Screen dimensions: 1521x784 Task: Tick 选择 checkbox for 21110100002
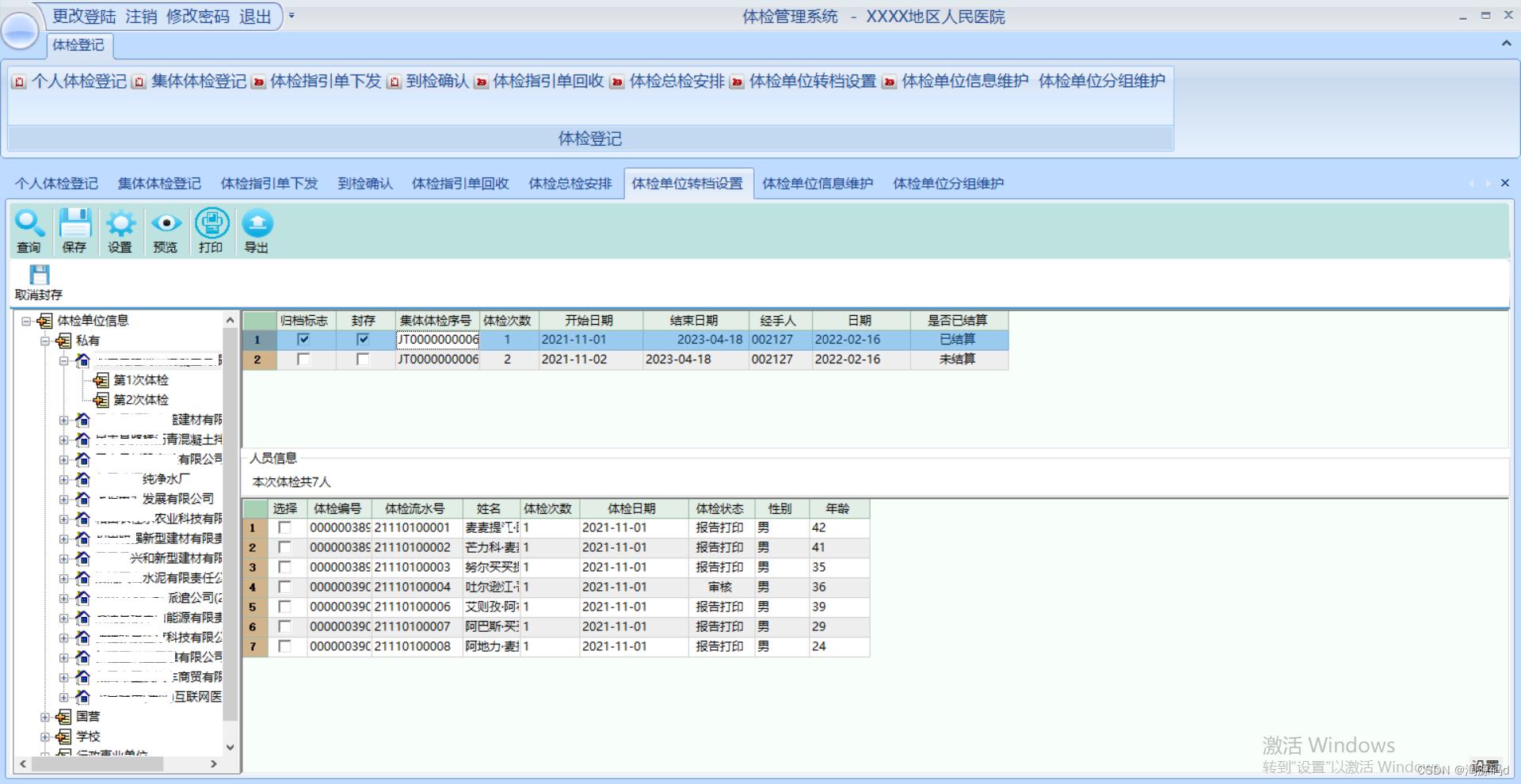[284, 547]
